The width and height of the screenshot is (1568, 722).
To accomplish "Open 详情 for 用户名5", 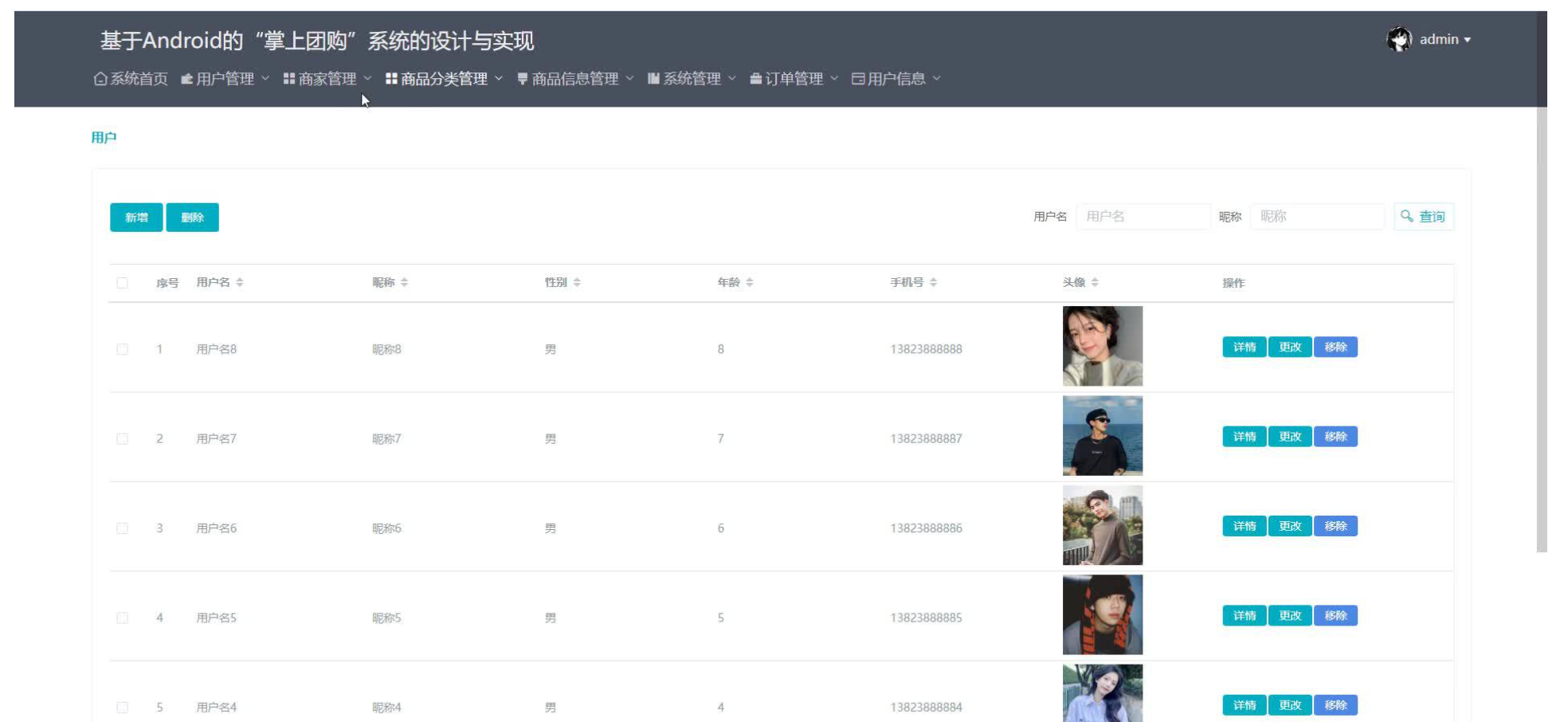I will tap(1245, 616).
